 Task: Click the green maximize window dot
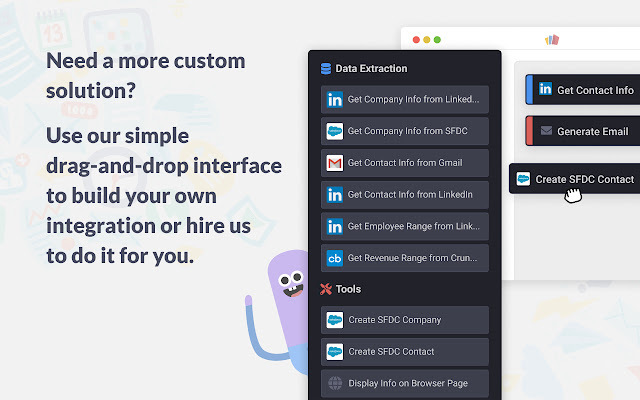click(438, 40)
